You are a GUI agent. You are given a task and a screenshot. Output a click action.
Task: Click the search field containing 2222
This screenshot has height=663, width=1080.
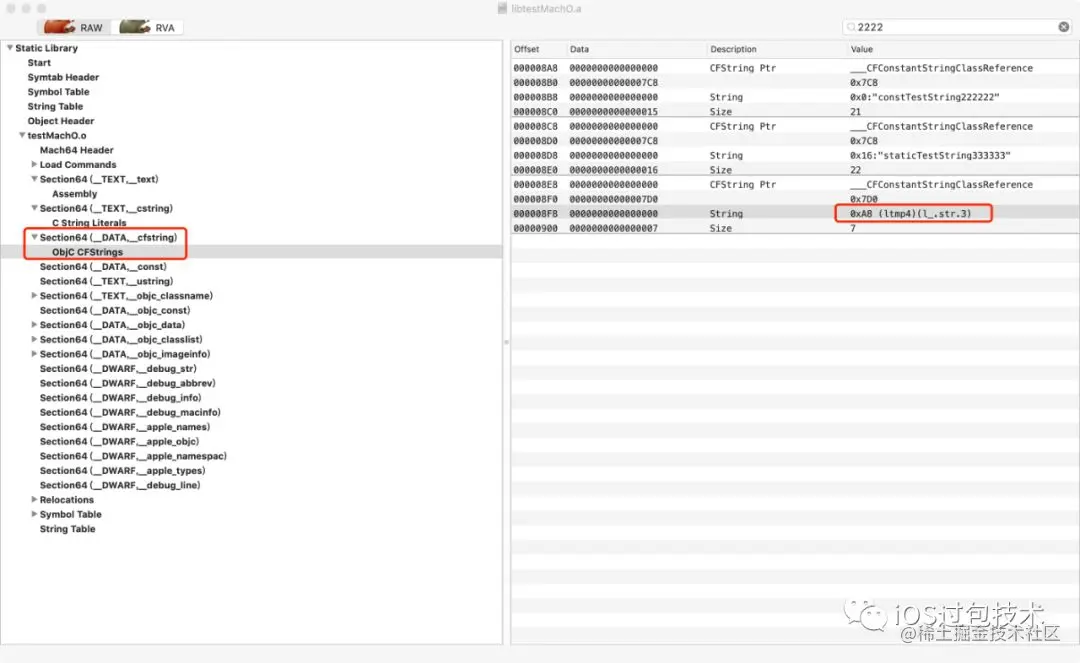pyautogui.click(x=957, y=27)
